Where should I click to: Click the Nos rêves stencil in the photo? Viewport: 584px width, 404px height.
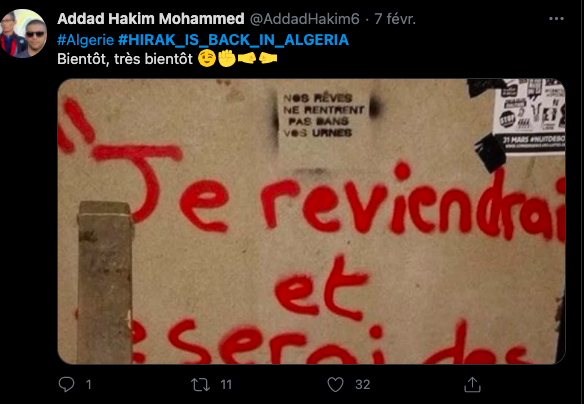(x=323, y=115)
